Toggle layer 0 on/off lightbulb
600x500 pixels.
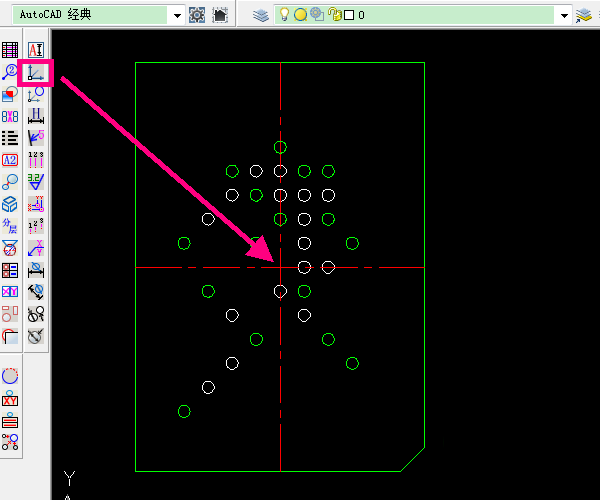pos(284,15)
